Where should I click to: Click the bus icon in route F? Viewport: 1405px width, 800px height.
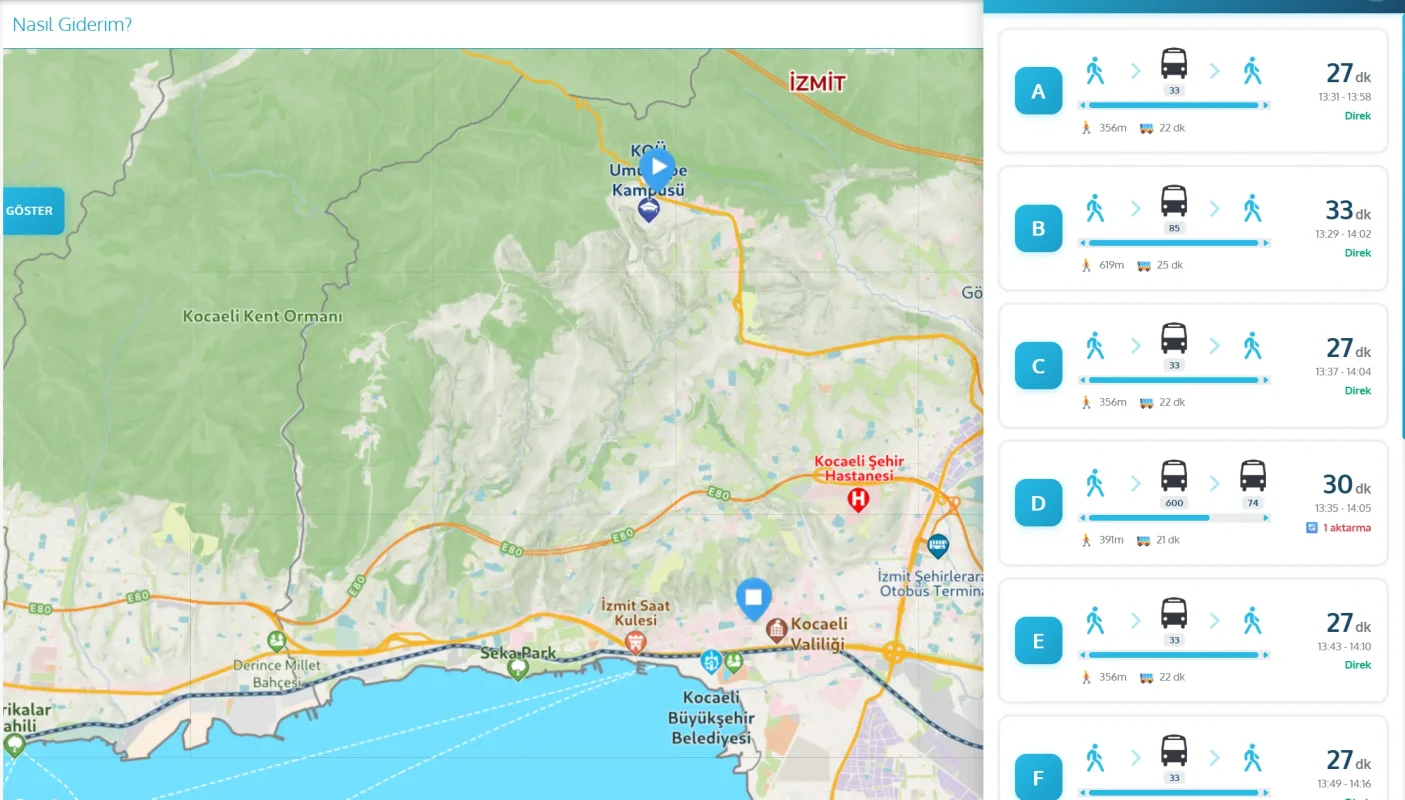click(1174, 751)
